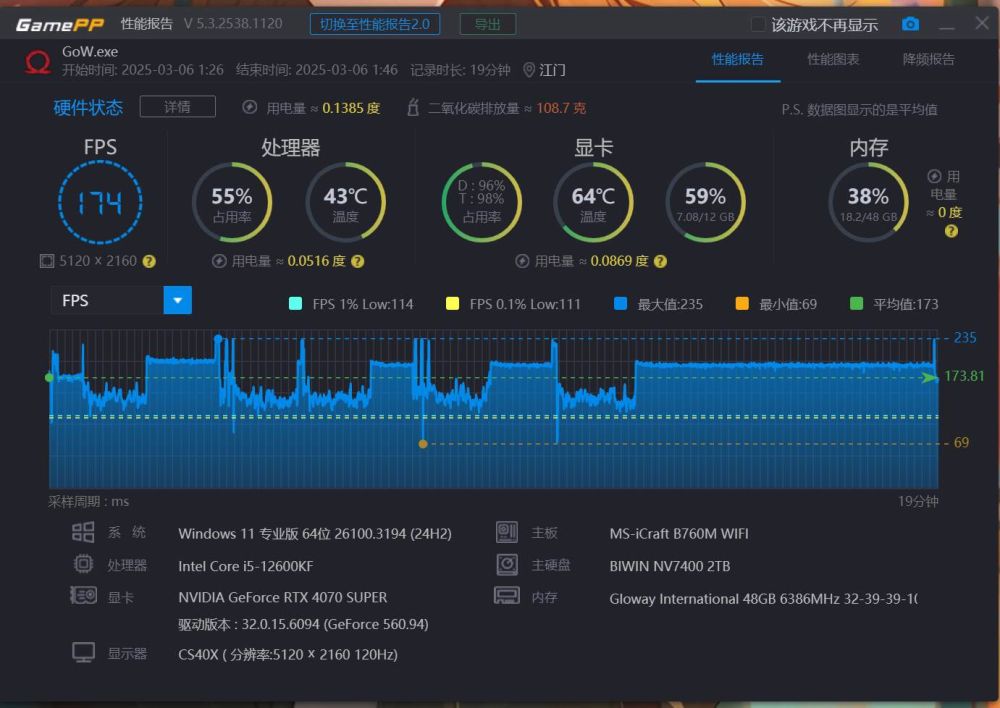Click the motherboard icon beside 主板
This screenshot has width=1000, height=708.
tap(507, 532)
